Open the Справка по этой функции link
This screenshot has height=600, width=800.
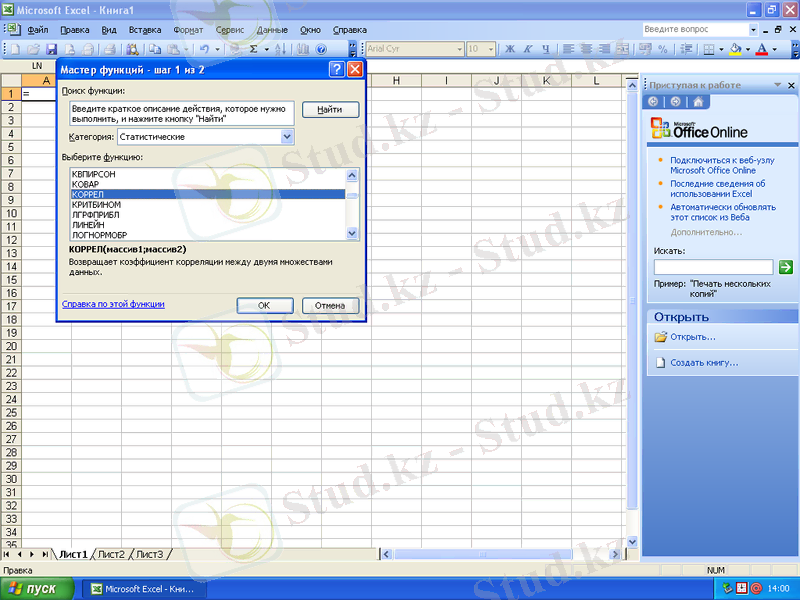coord(113,304)
